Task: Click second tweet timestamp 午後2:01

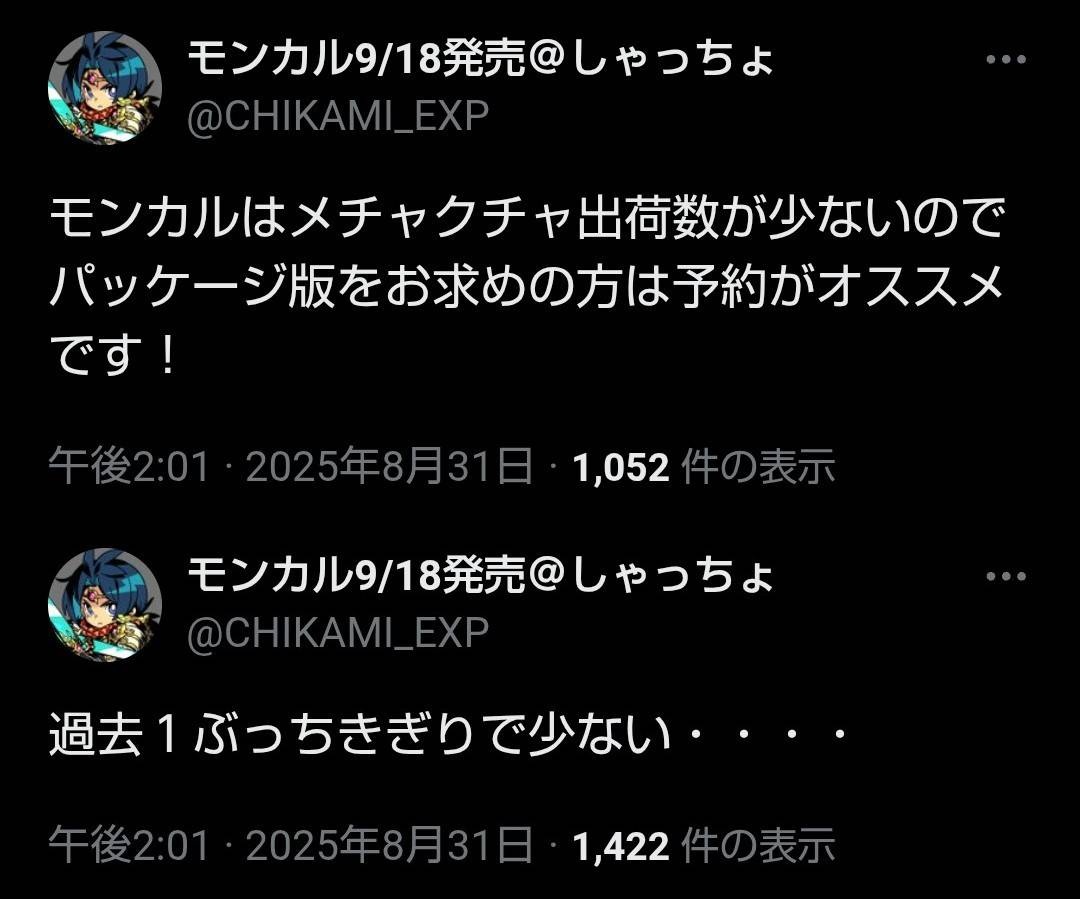Action: (129, 845)
